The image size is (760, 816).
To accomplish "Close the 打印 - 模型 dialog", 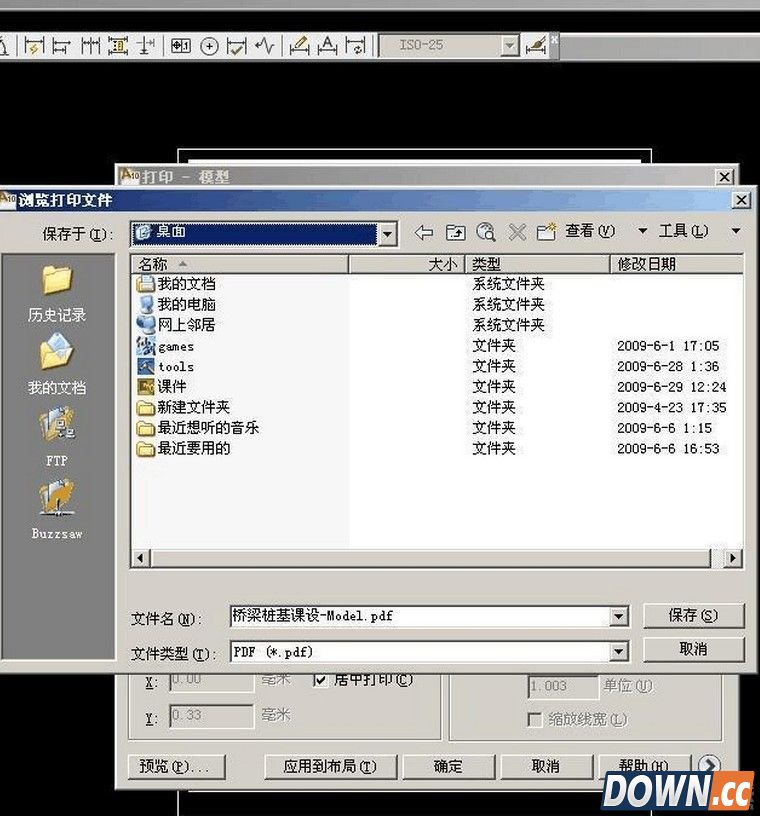I will (725, 177).
